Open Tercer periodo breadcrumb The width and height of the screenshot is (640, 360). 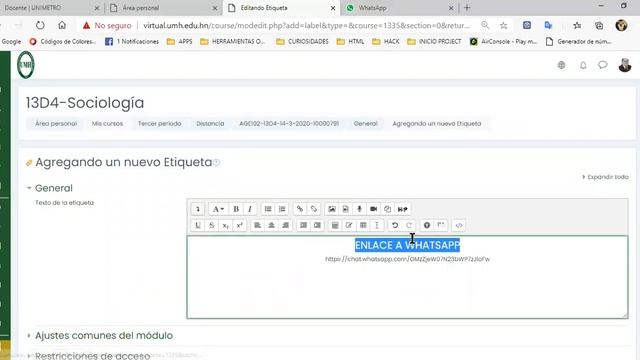tap(160, 123)
